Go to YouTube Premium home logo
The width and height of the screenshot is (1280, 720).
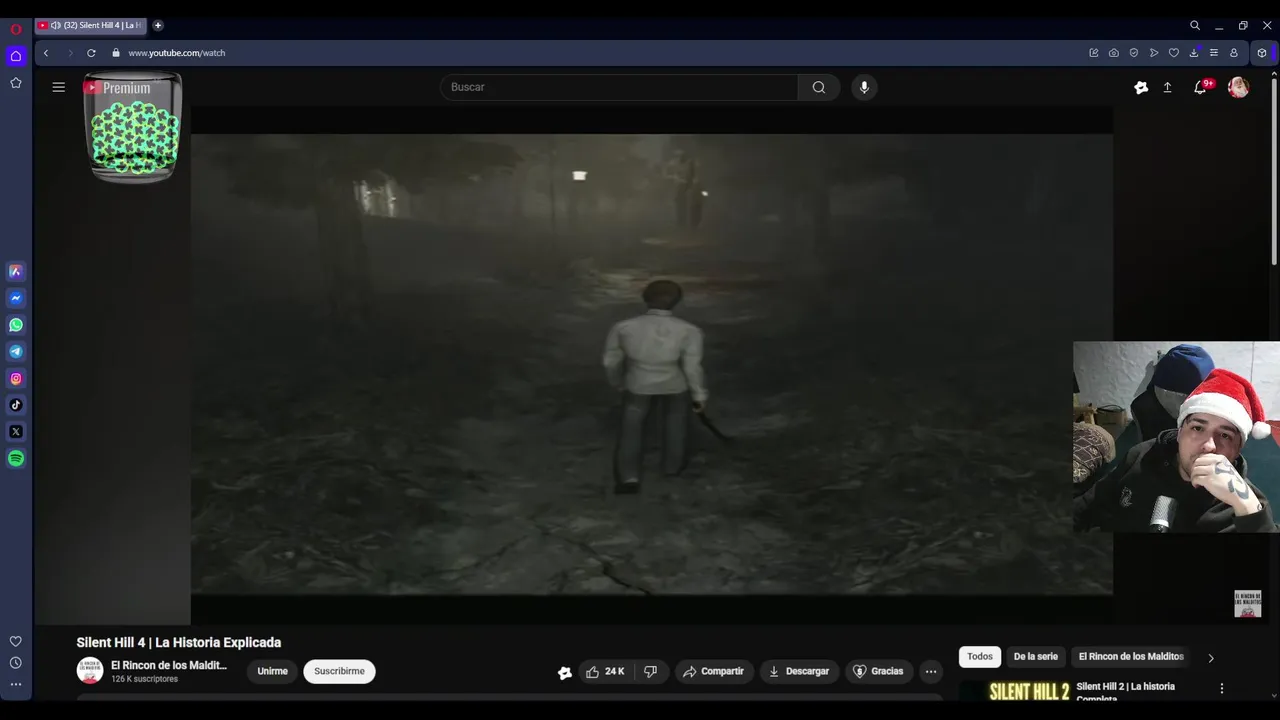pos(117,88)
